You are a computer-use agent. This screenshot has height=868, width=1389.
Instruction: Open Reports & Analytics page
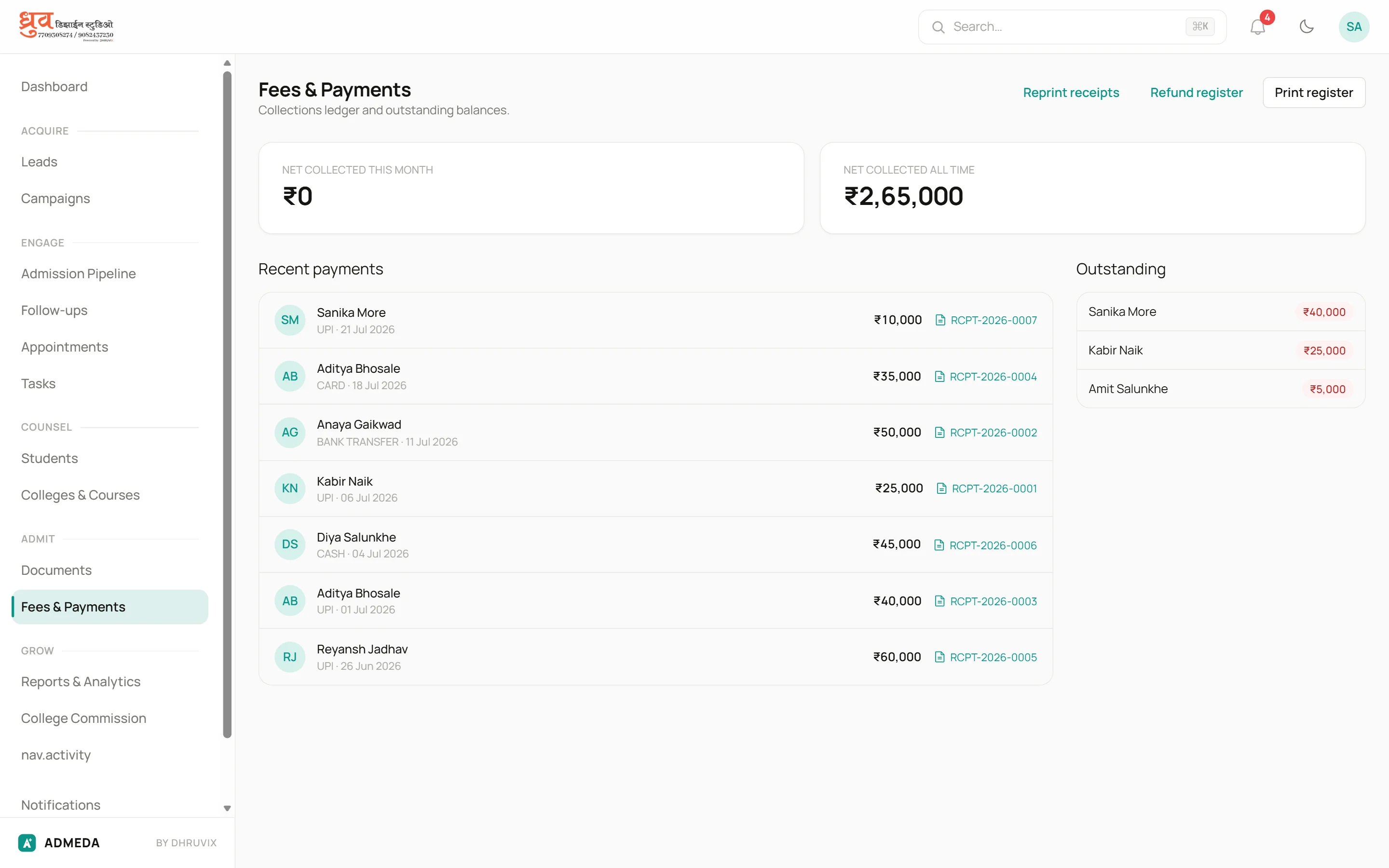[x=81, y=681]
